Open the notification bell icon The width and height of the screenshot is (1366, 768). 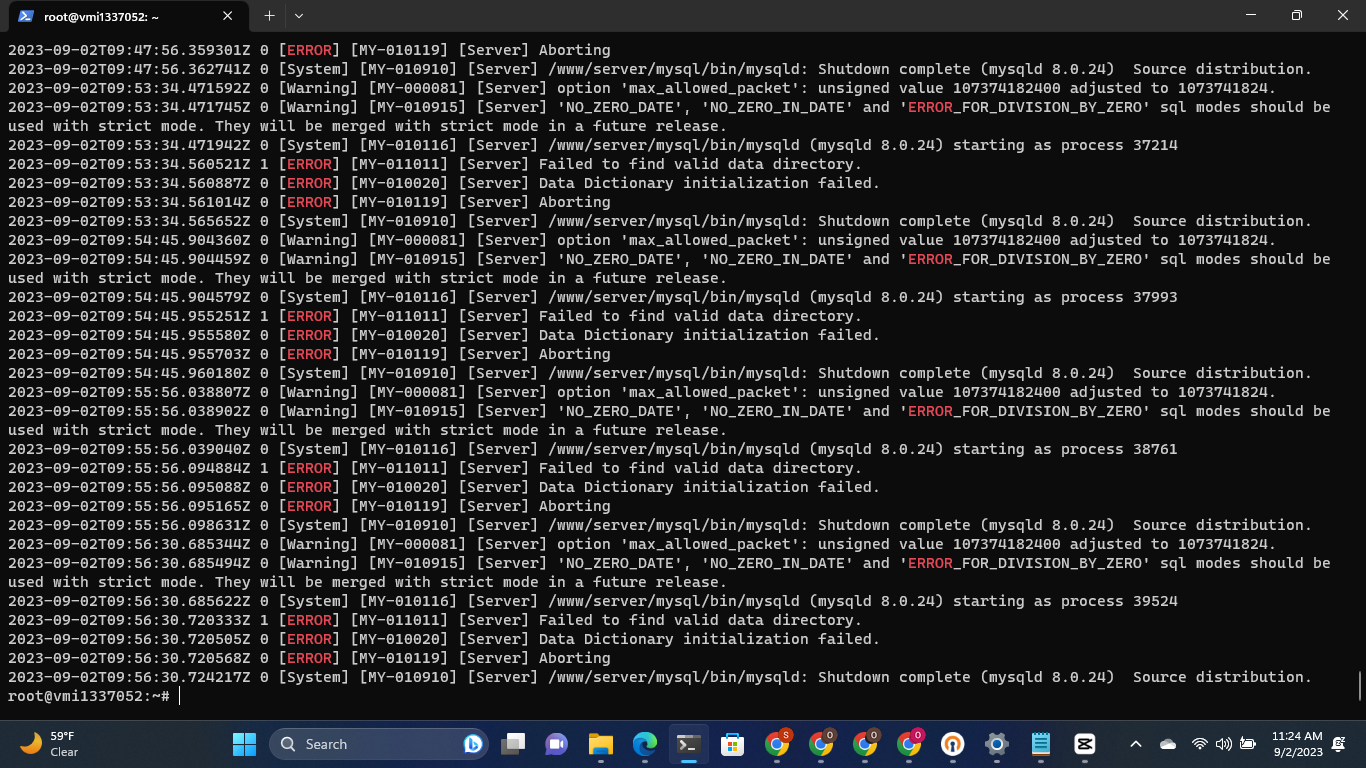[1339, 744]
